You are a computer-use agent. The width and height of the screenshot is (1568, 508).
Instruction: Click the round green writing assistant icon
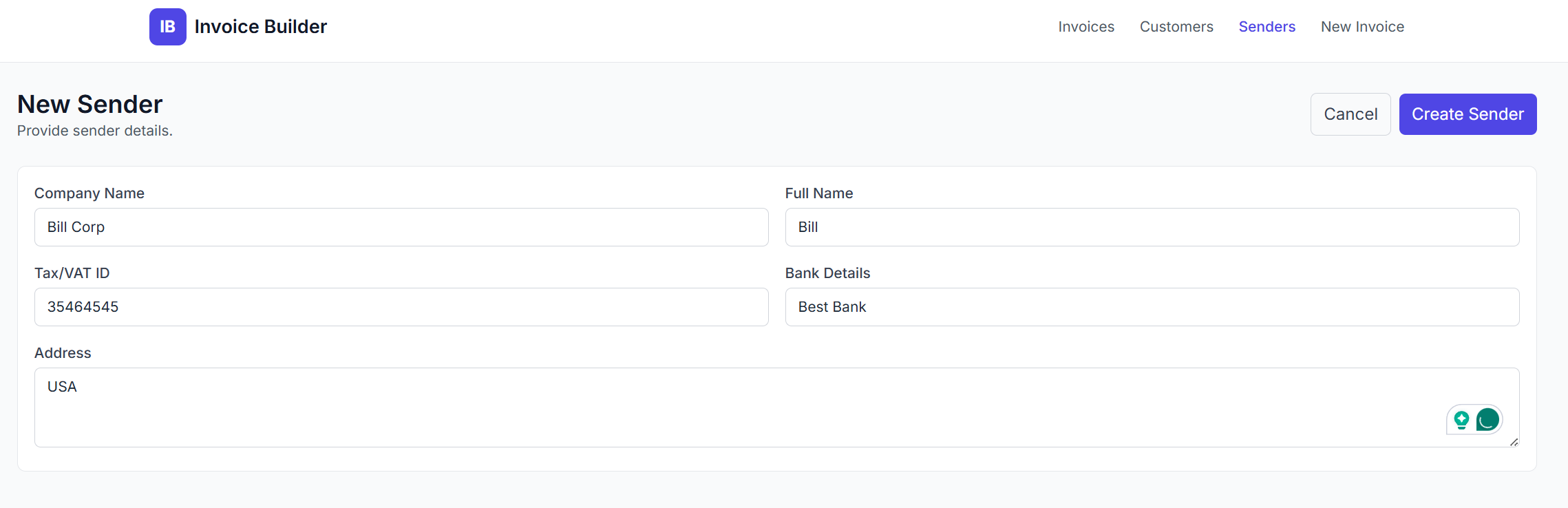tap(1487, 419)
